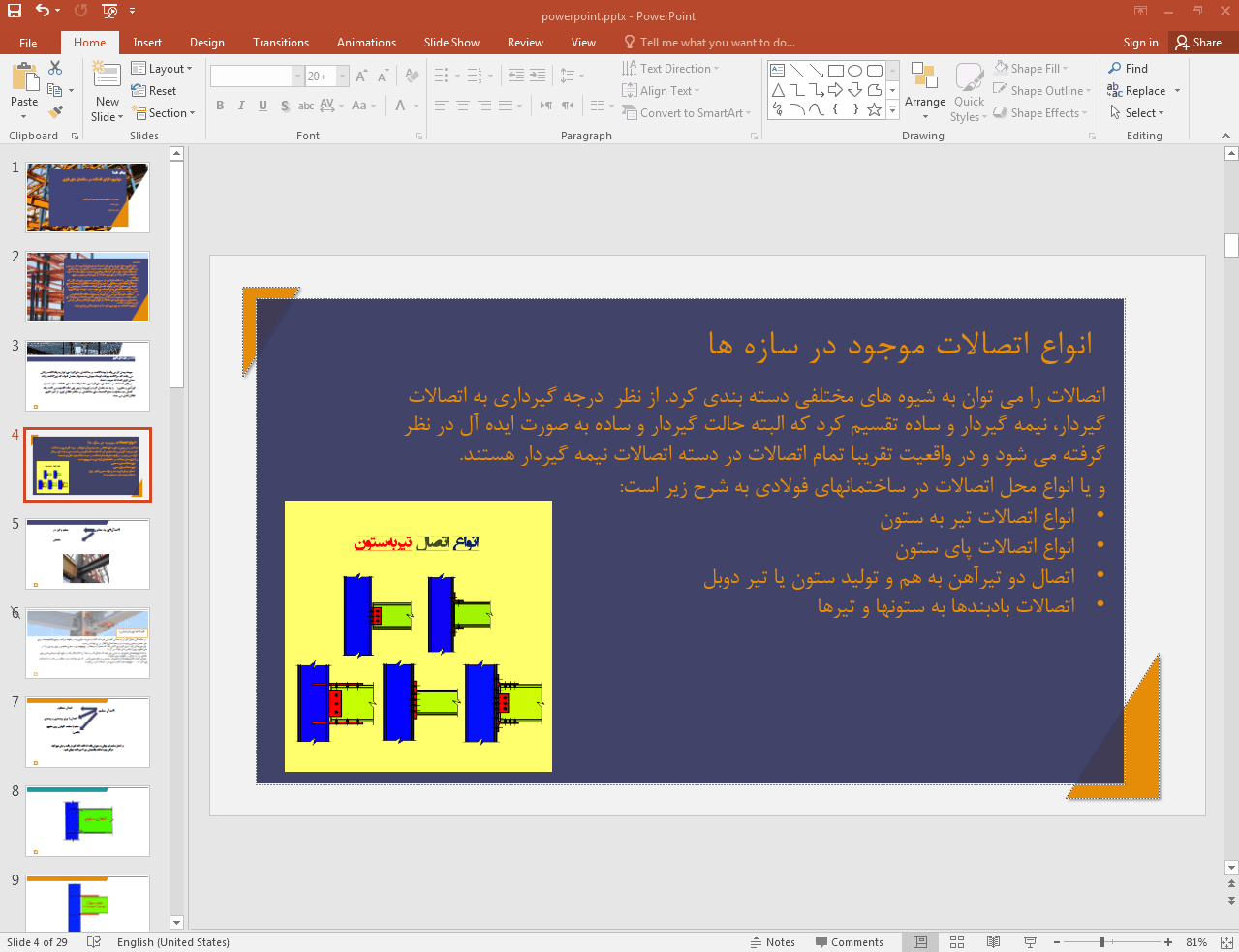
Task: Start Slide Show from status bar
Action: tap(1030, 942)
